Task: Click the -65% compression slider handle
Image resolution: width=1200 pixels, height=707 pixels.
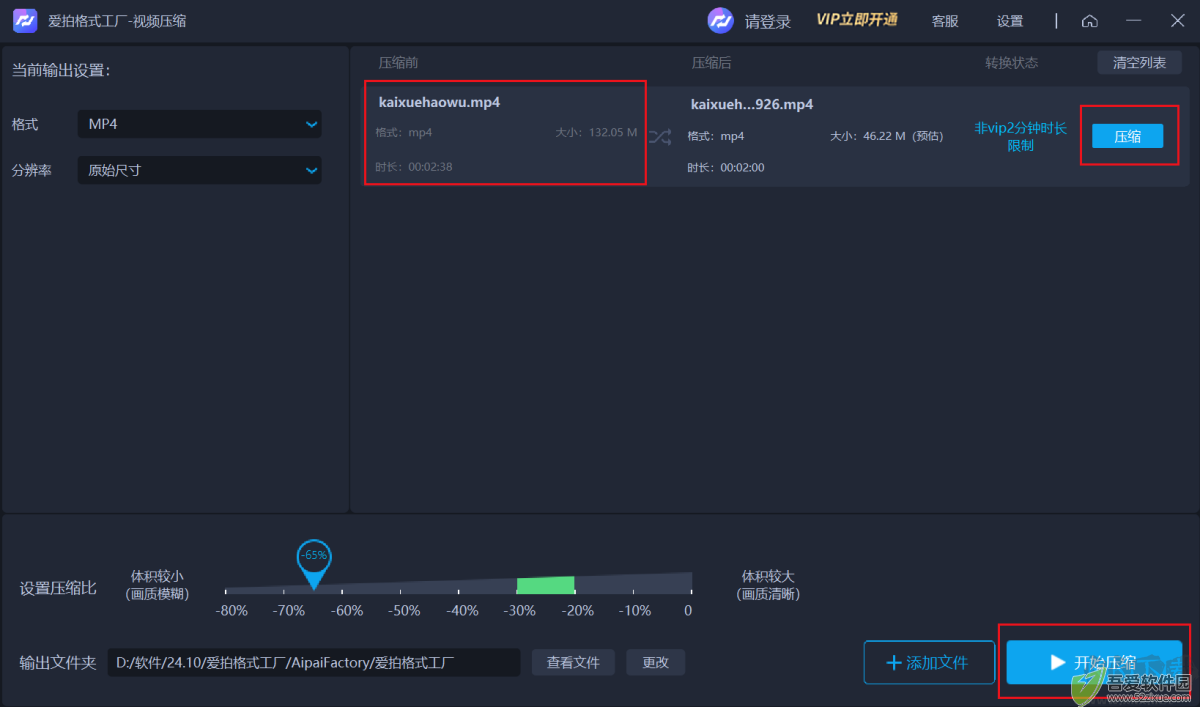Action: pos(313,563)
